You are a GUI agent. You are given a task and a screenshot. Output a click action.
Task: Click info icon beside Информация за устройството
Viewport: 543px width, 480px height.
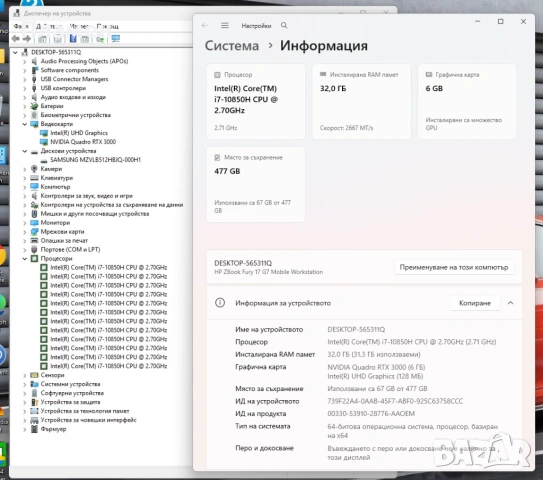point(220,303)
